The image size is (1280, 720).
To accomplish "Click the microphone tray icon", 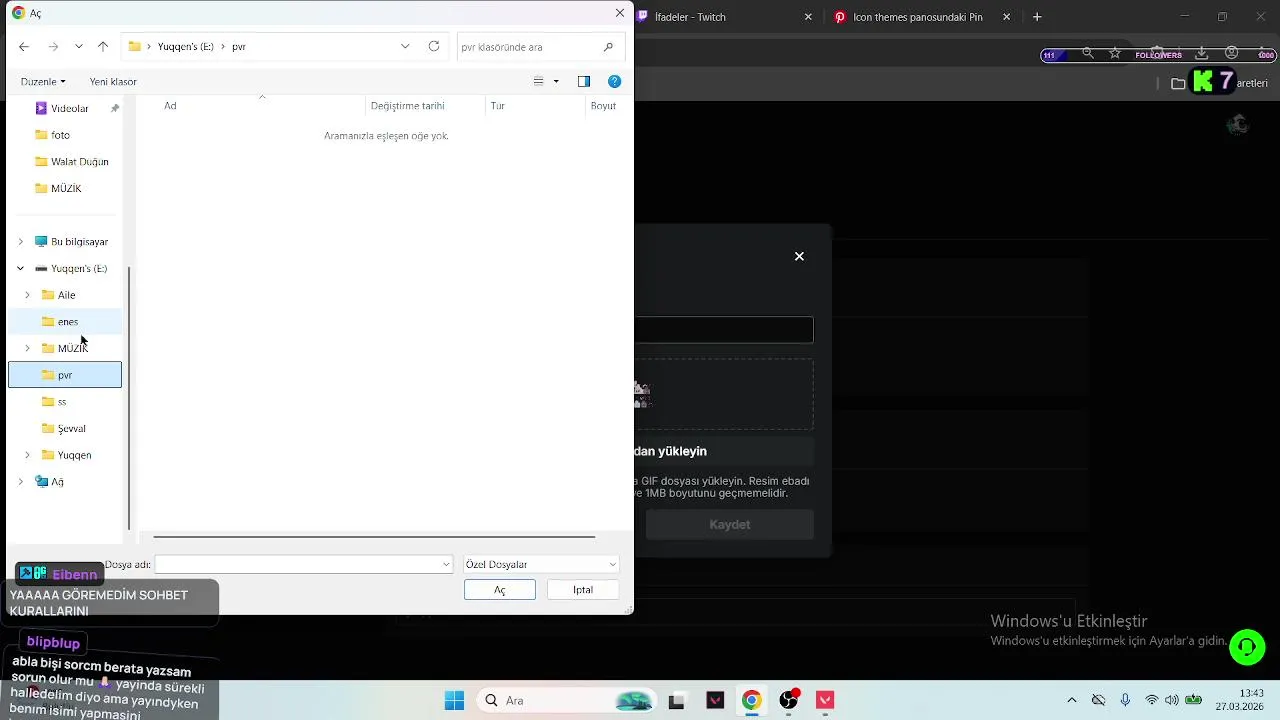I will pos(1125,700).
